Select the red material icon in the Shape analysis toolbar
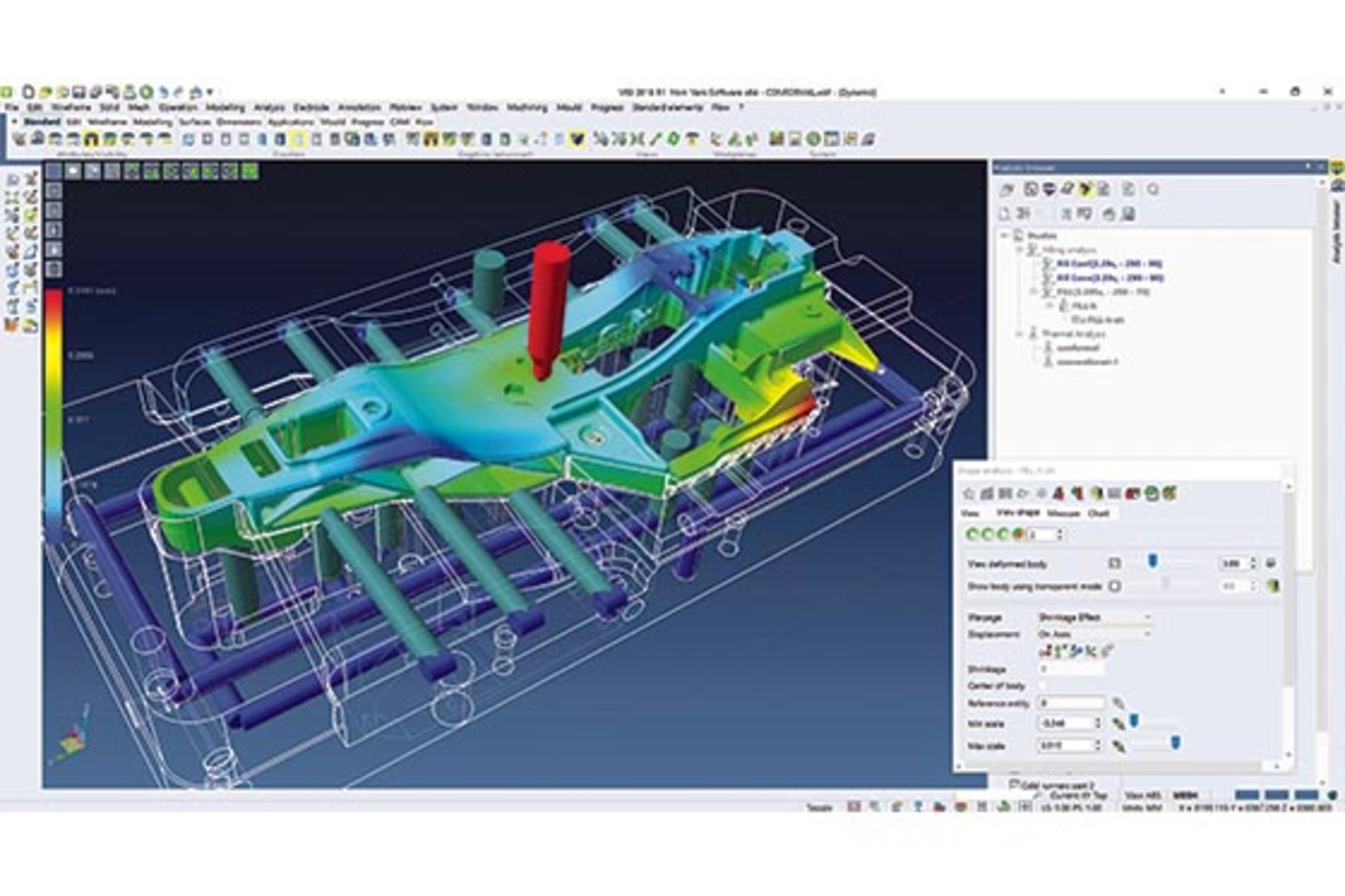 coord(1058,493)
